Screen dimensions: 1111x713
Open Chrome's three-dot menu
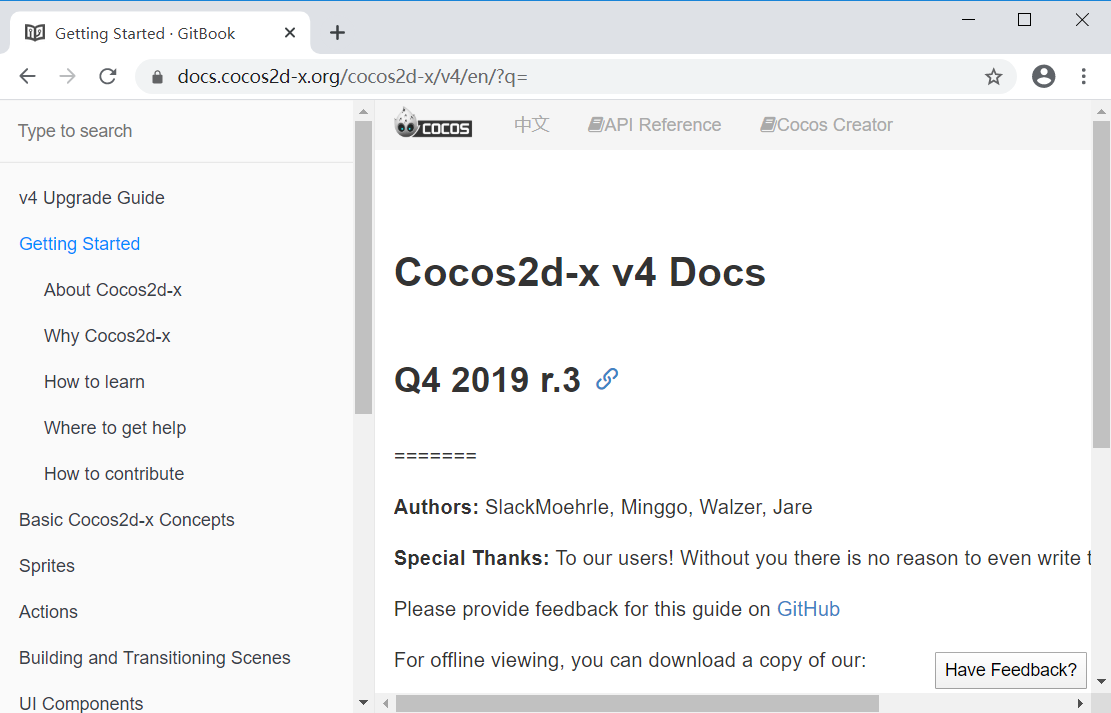coord(1083,77)
